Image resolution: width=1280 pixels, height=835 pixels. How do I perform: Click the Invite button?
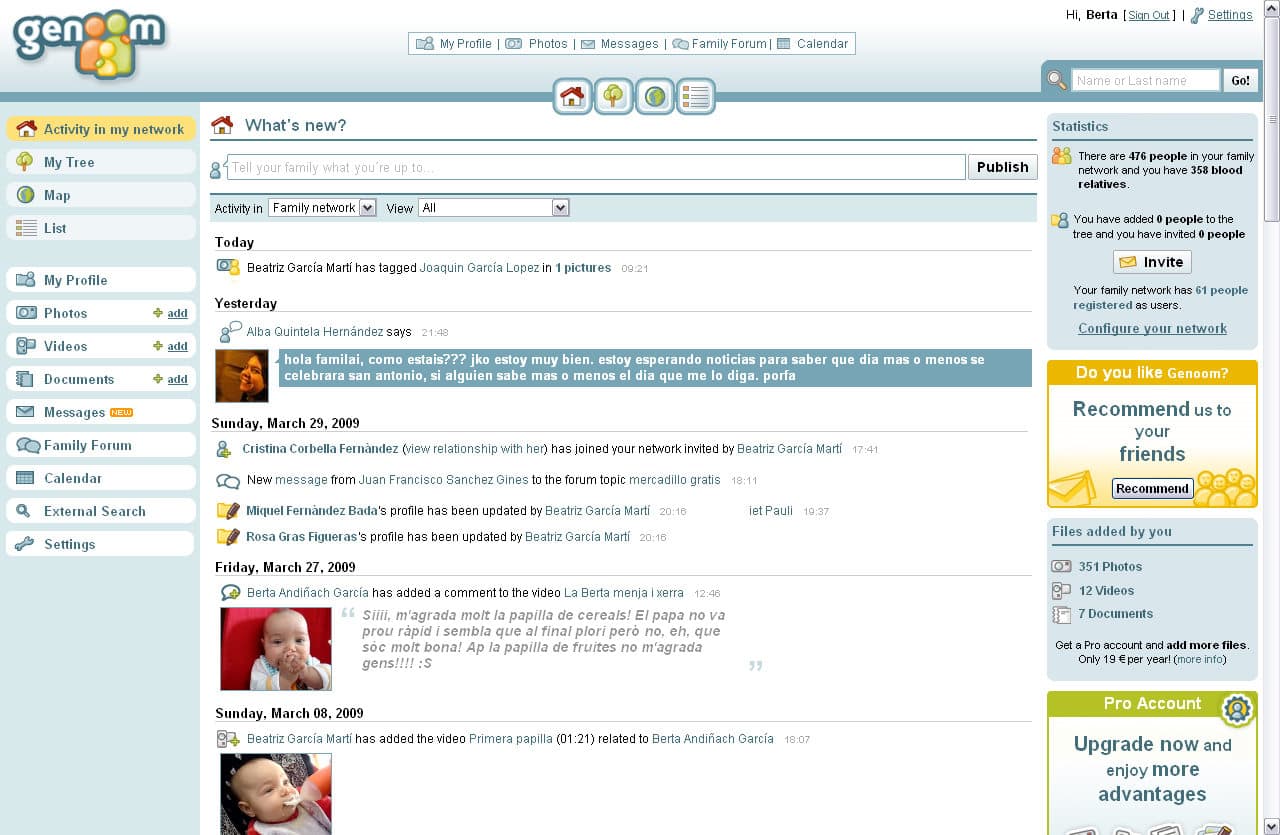(1152, 262)
